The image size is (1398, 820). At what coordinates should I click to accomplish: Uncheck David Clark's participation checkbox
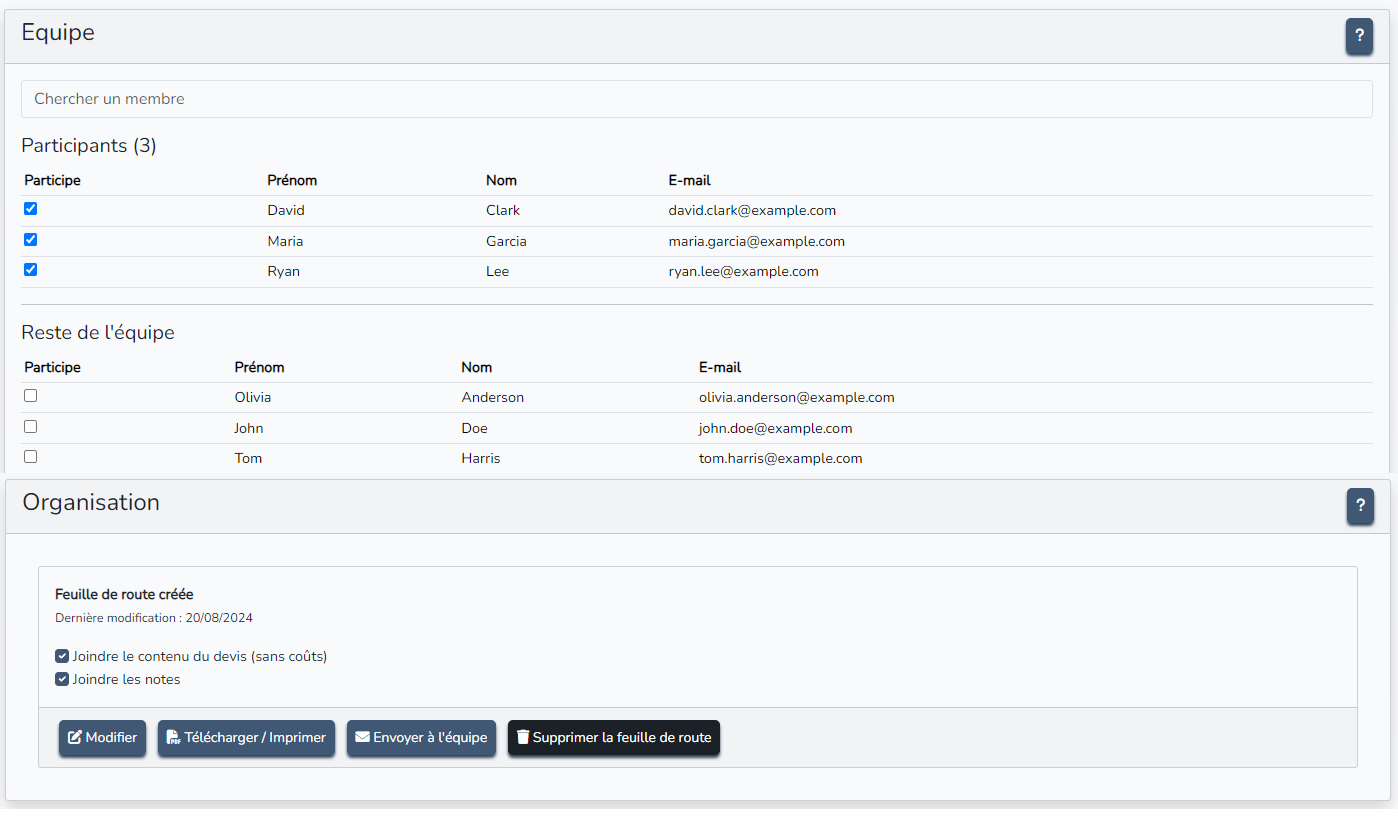tap(31, 209)
